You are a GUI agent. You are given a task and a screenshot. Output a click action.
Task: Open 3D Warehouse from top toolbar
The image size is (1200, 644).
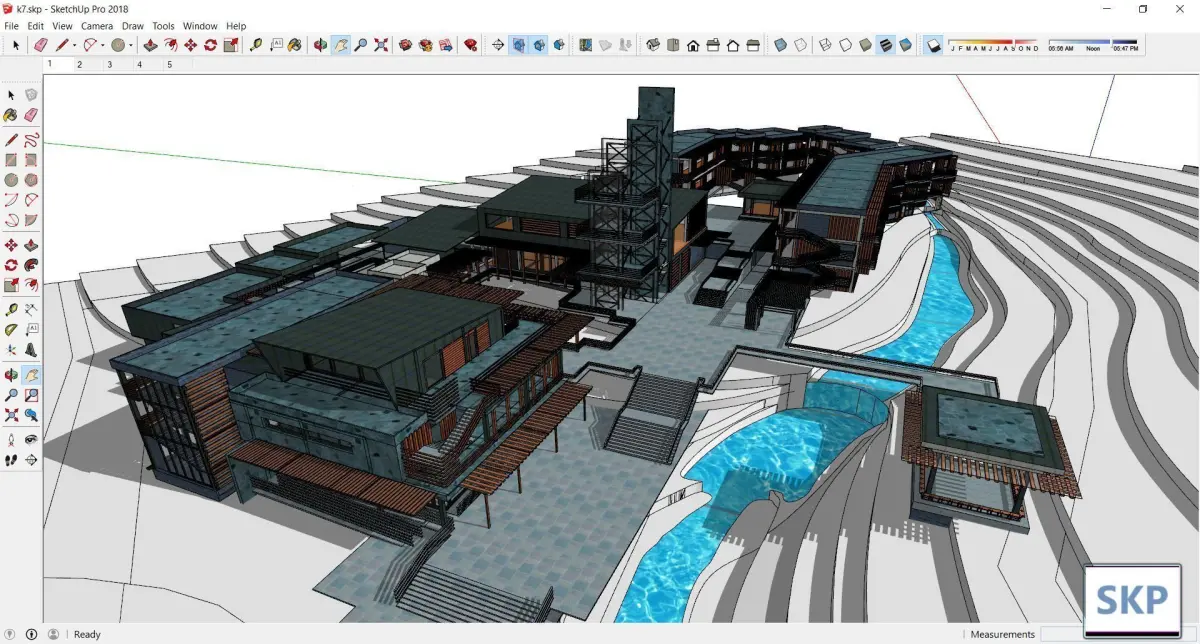point(405,45)
